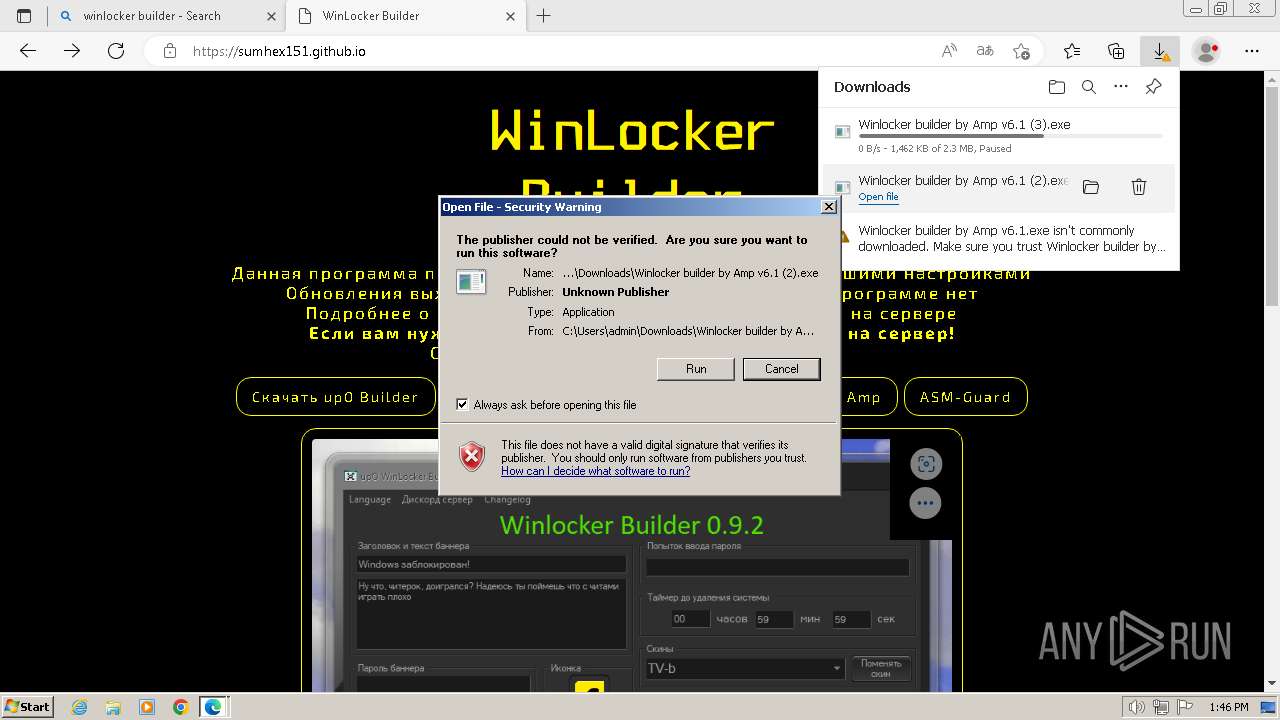This screenshot has height=720, width=1280.
Task: Click the paused download progress bar
Action: (x=1010, y=136)
